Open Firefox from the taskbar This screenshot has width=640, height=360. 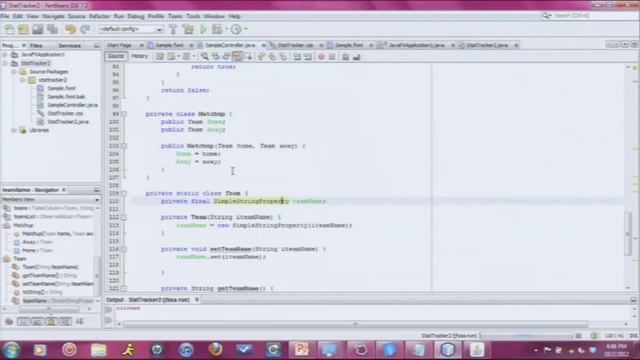pos(215,350)
